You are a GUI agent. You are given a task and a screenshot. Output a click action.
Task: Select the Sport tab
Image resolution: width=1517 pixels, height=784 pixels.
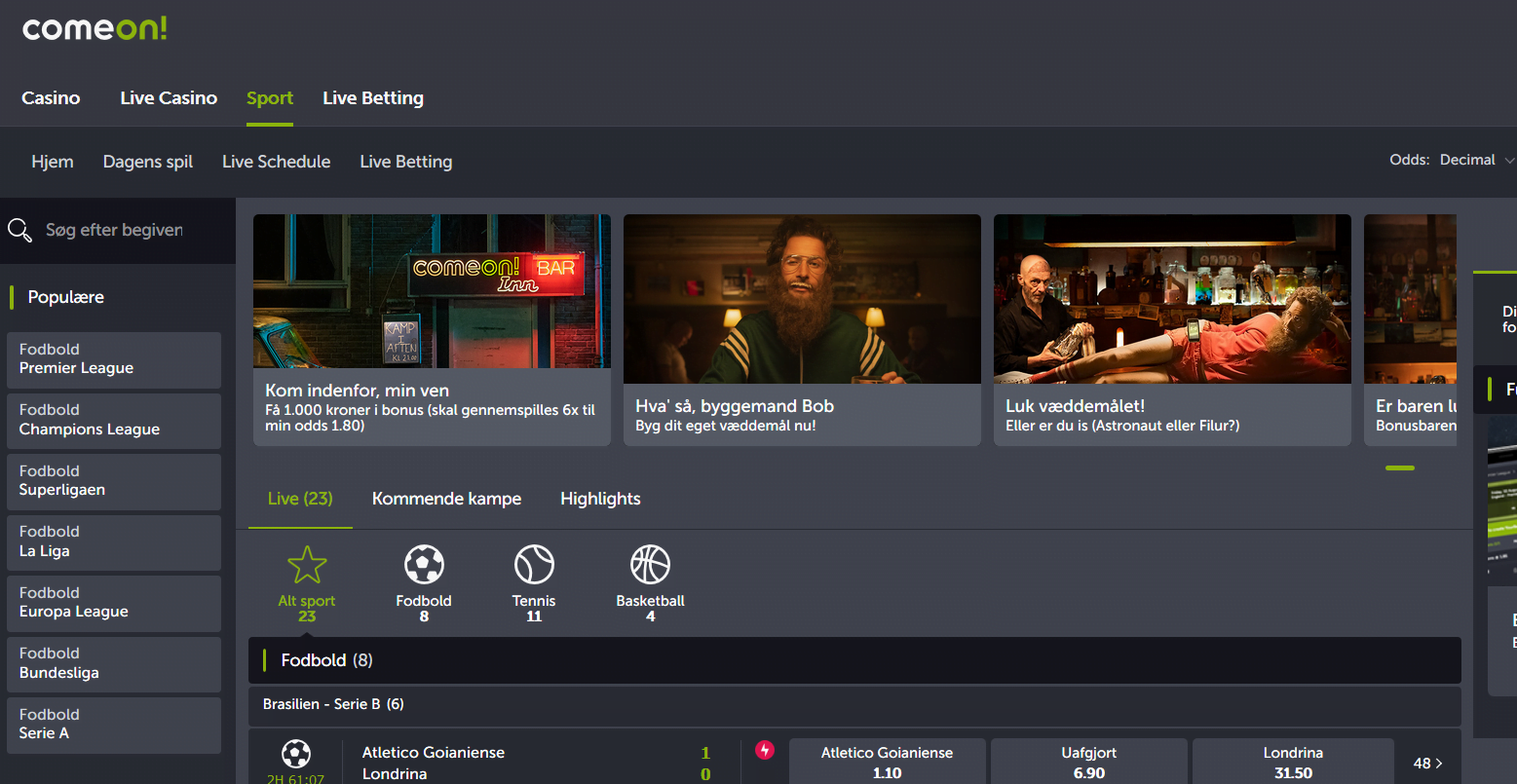point(270,98)
